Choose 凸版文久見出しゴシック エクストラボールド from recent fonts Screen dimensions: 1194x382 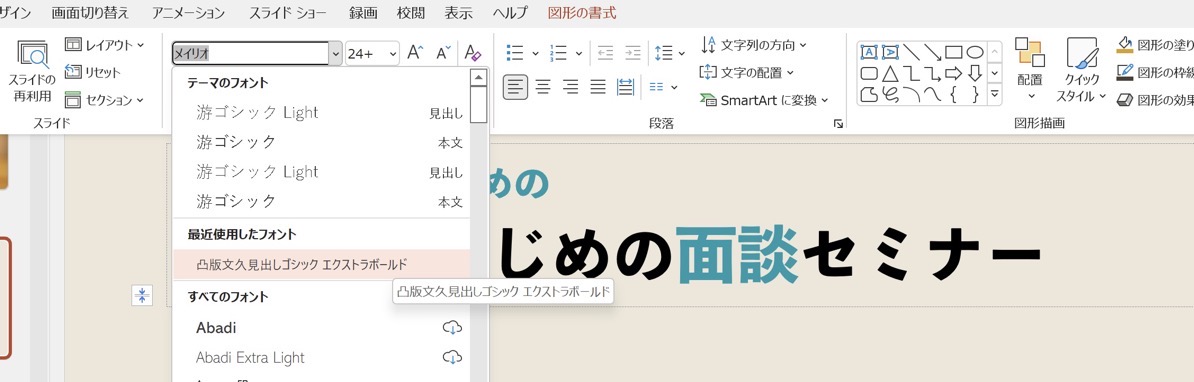click(321, 265)
